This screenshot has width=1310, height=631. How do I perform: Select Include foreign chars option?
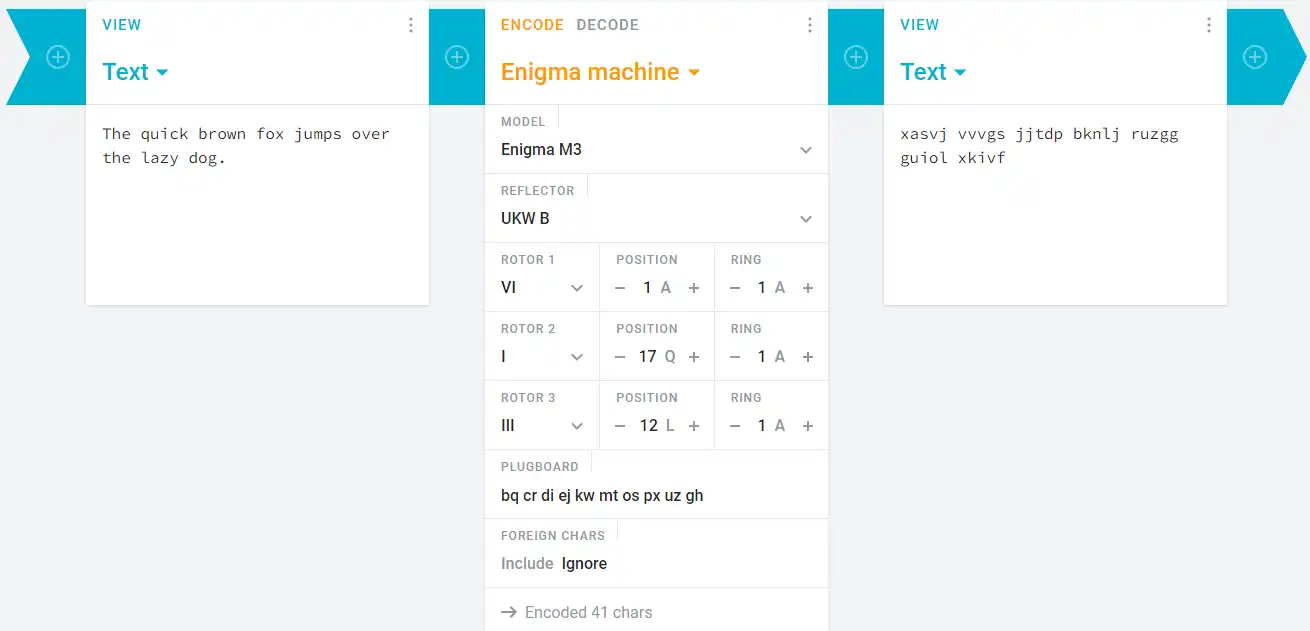(x=527, y=563)
